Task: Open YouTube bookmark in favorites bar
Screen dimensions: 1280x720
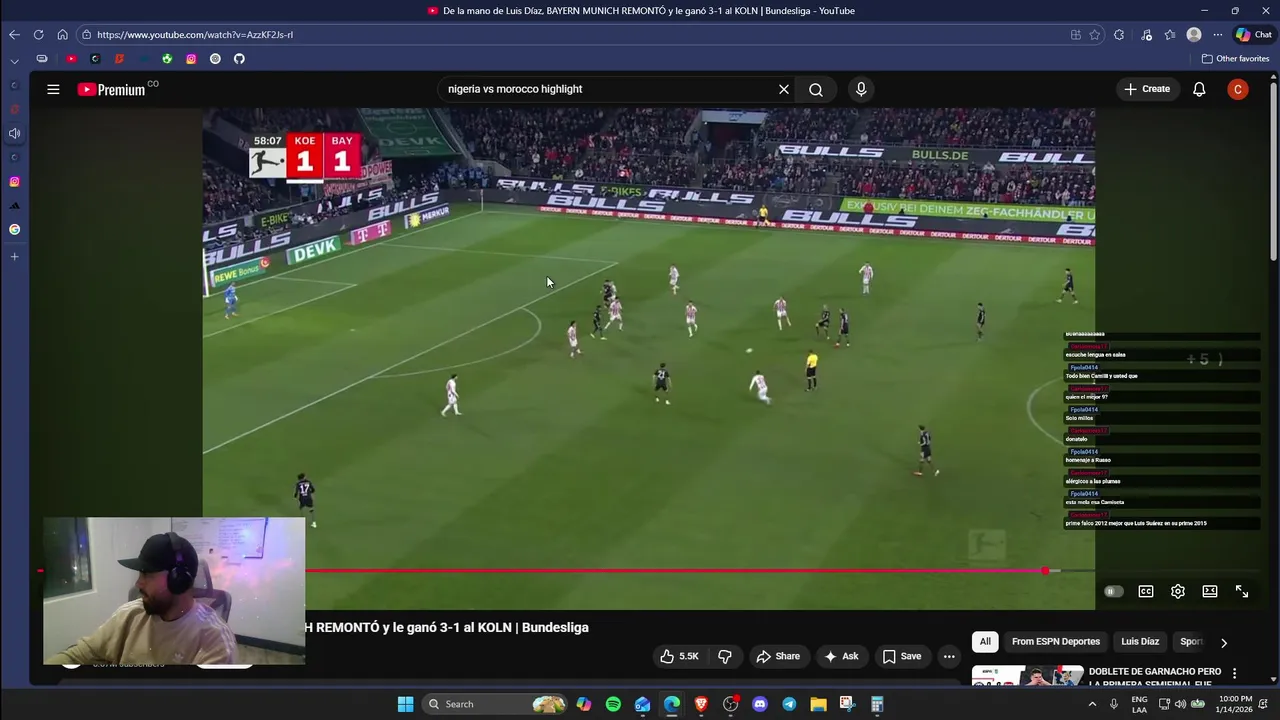Action: 71,59
